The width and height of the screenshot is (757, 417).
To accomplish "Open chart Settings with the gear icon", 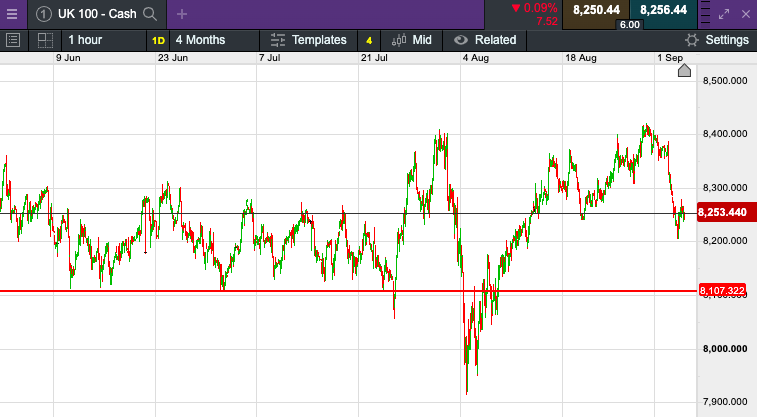I will click(717, 40).
